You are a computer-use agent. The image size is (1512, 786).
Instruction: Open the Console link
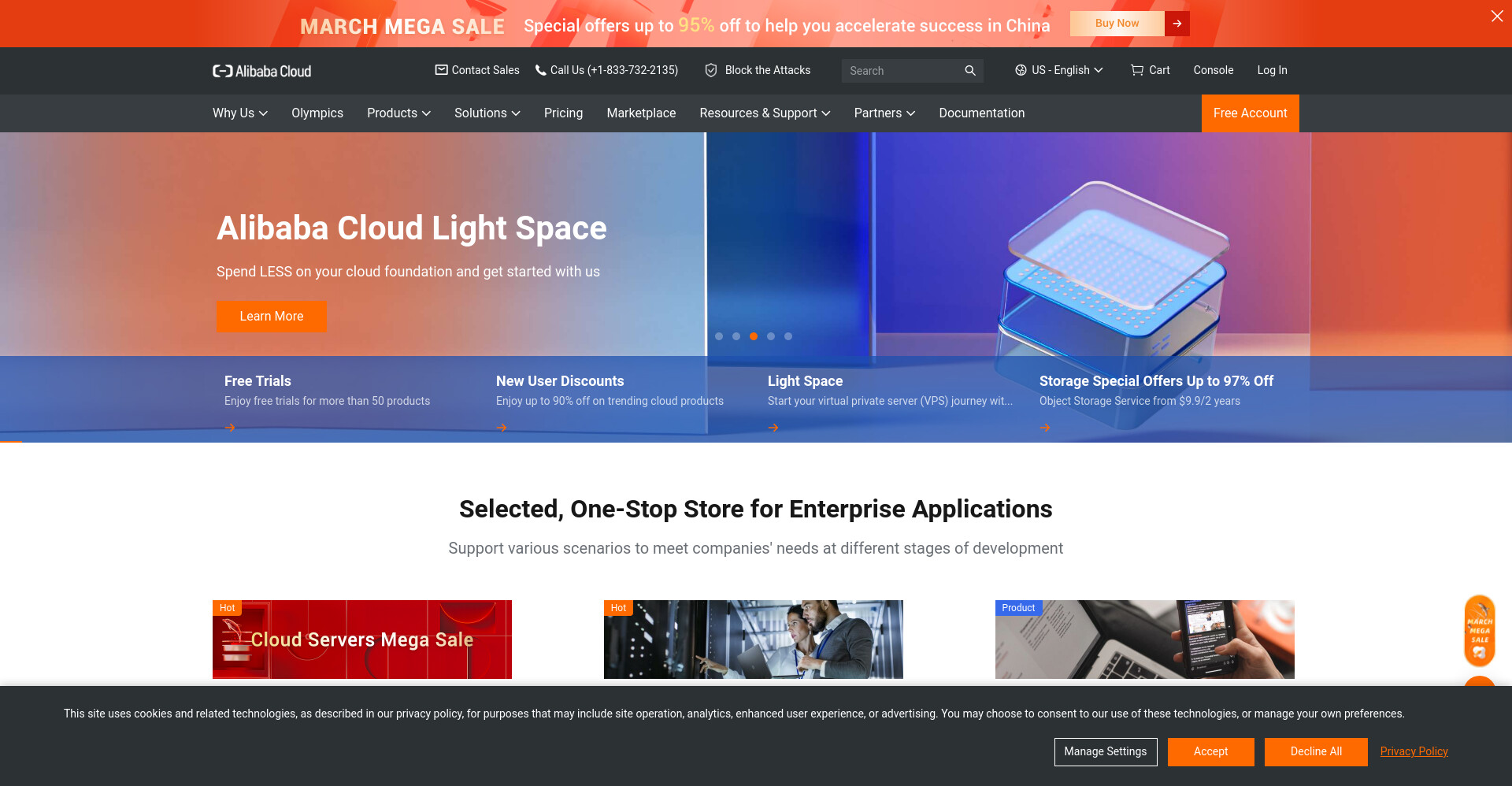[1213, 70]
